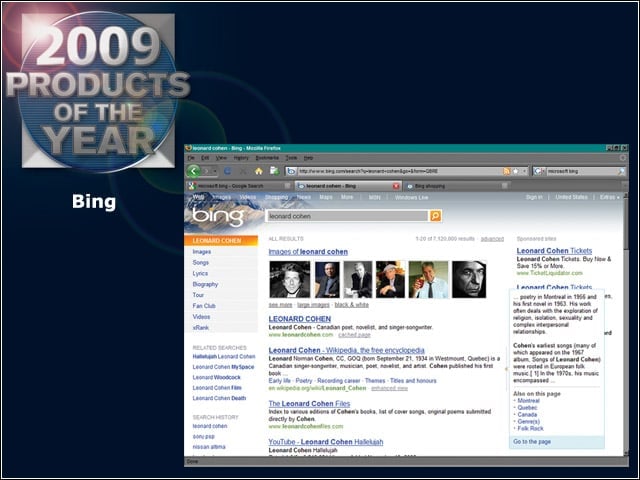Open The Leonard Cohen Files result

(309, 403)
